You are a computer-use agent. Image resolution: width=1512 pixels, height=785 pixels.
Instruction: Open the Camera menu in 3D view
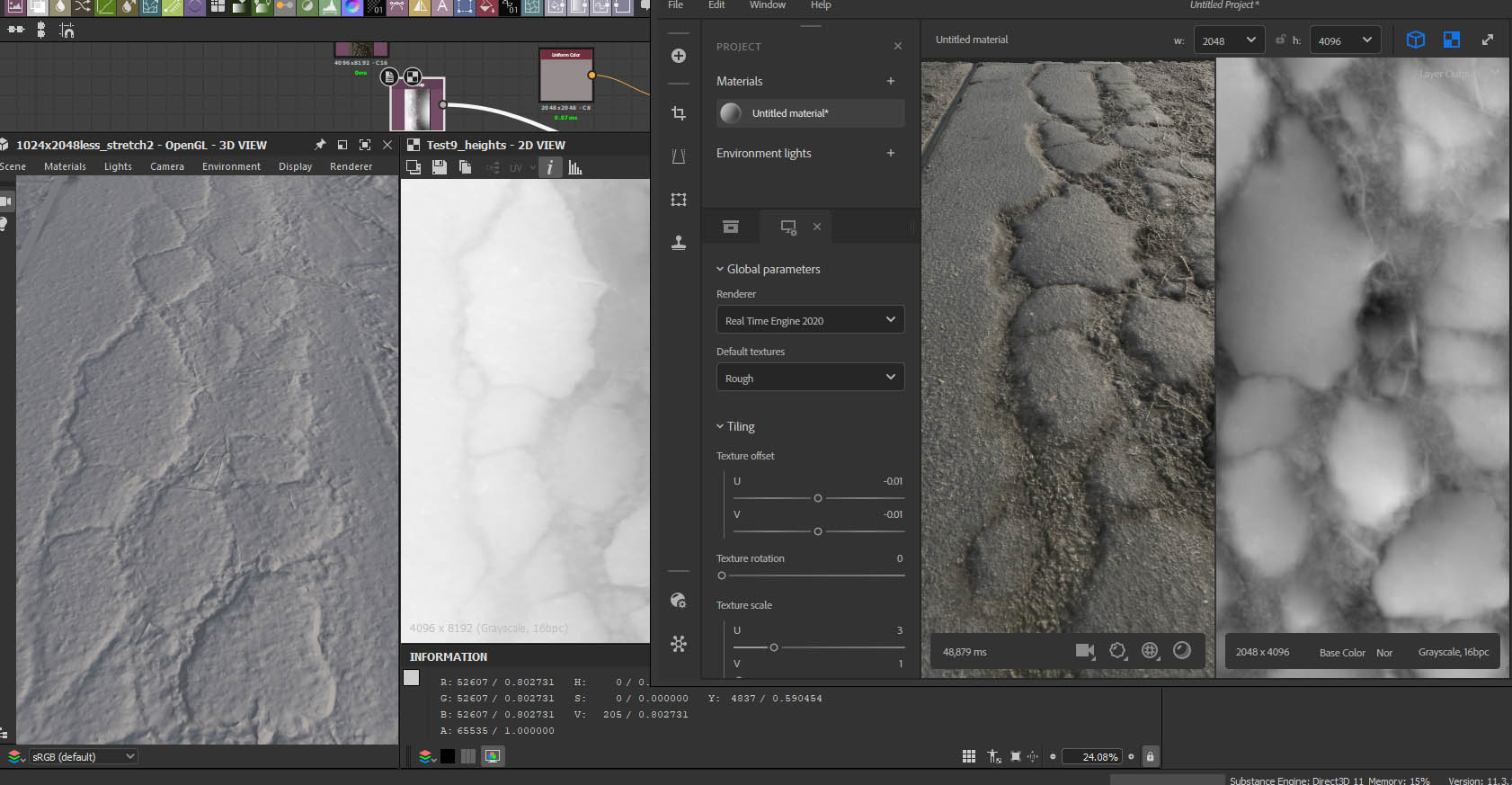[x=167, y=166]
